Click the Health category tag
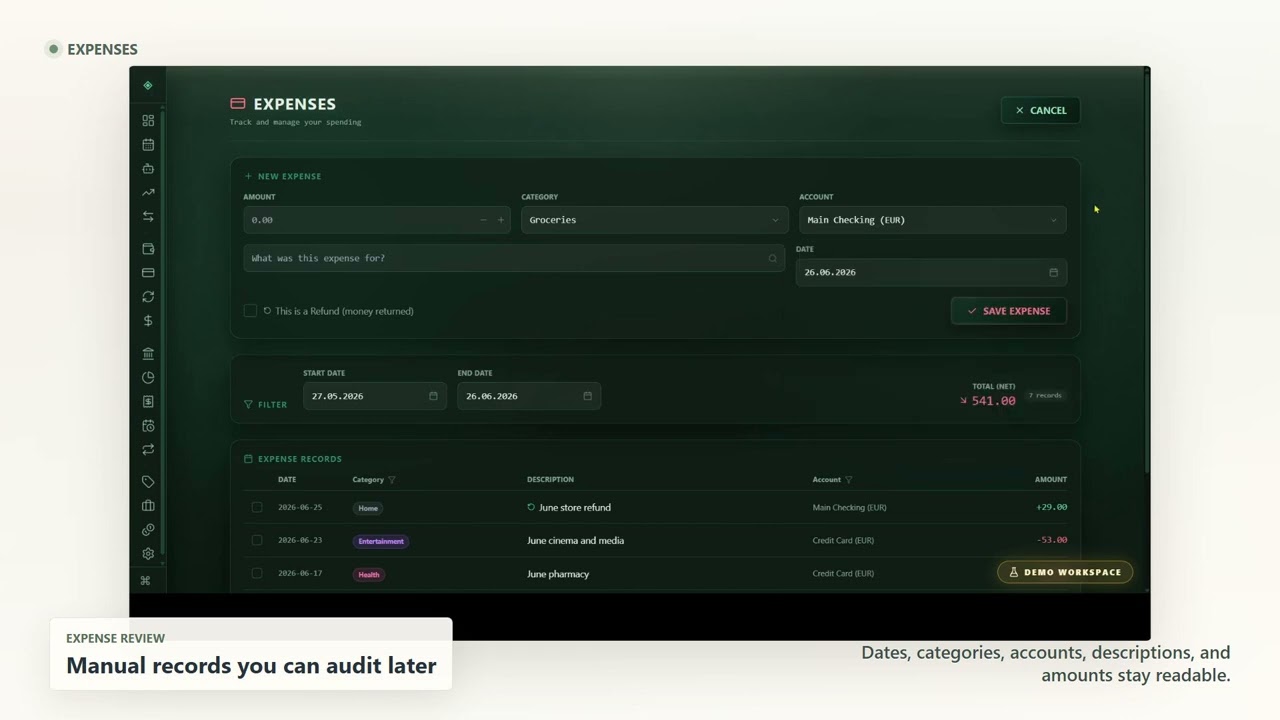 369,575
